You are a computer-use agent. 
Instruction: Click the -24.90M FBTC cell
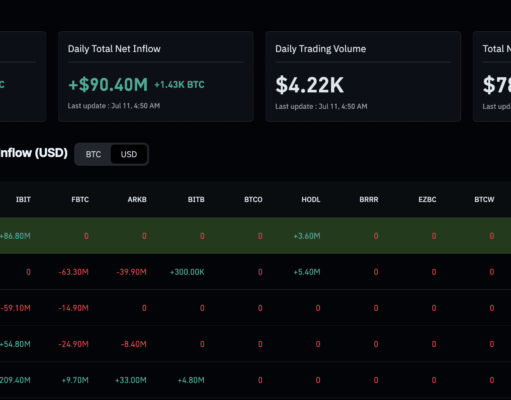[x=74, y=344]
